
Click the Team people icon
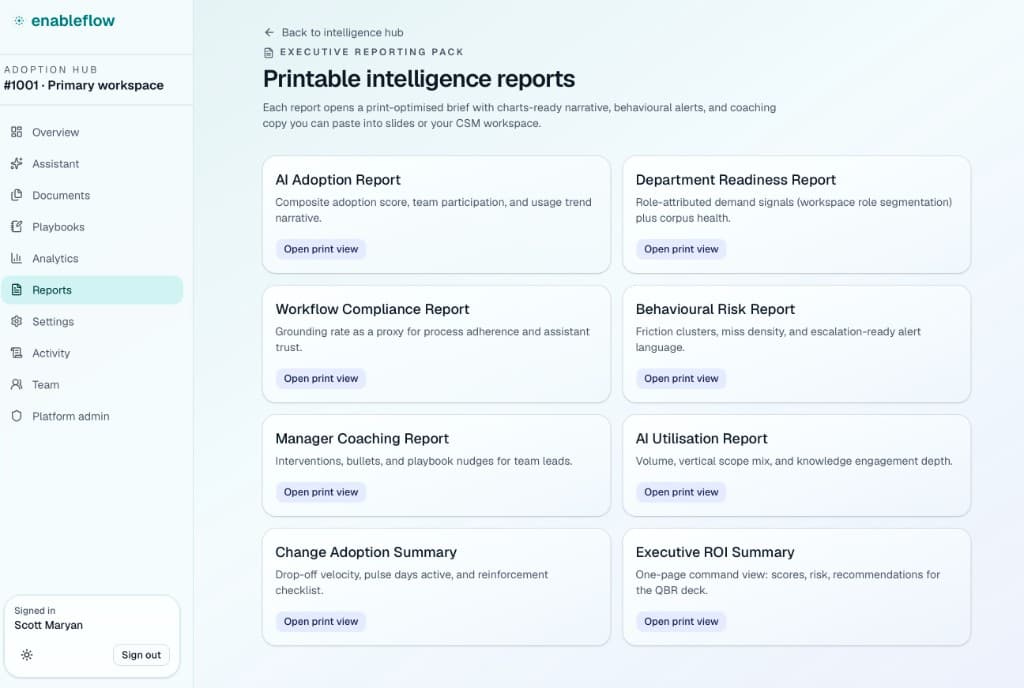tap(16, 384)
